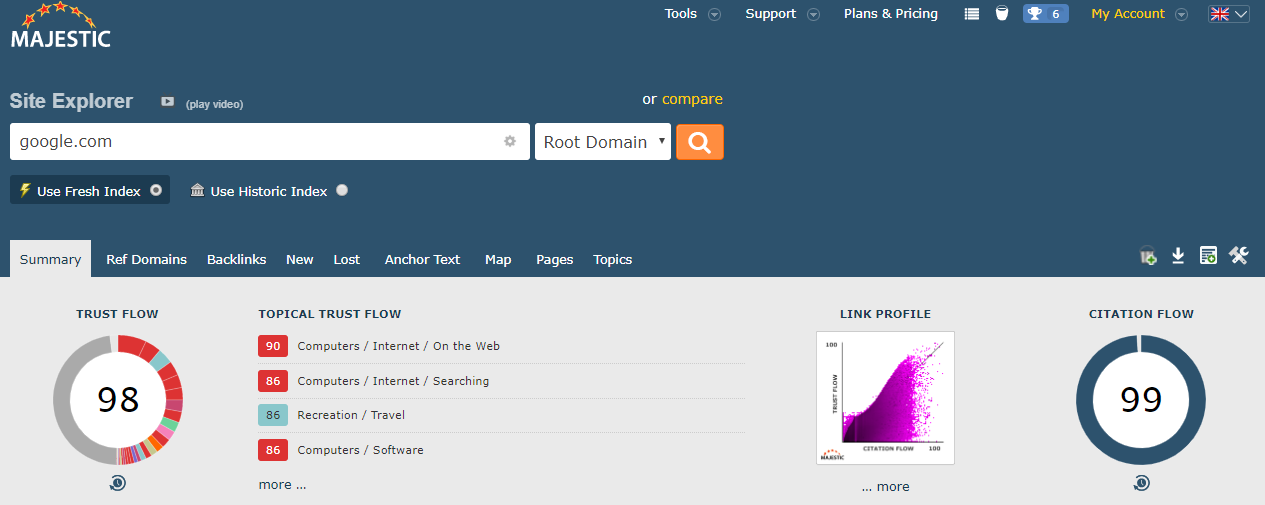Open the hammer and wrench tools icon

tap(1239, 257)
